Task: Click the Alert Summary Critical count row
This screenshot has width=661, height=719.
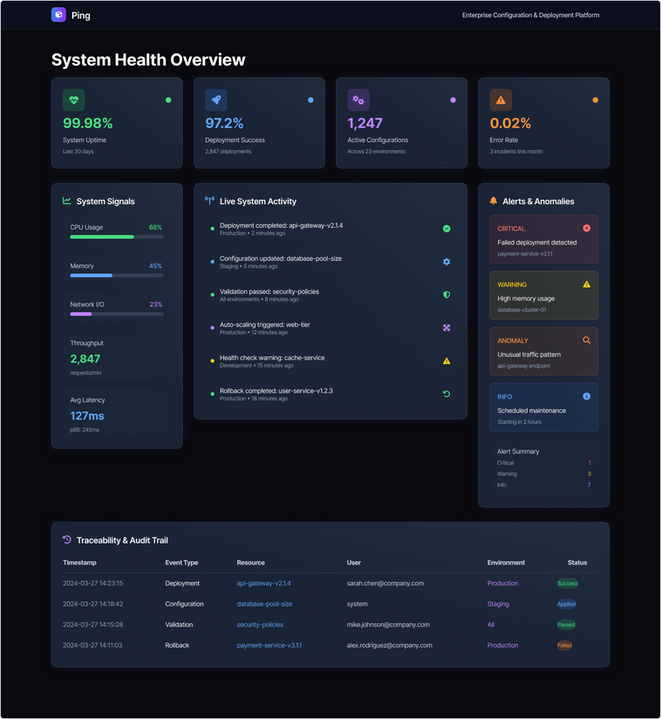Action: coord(544,463)
